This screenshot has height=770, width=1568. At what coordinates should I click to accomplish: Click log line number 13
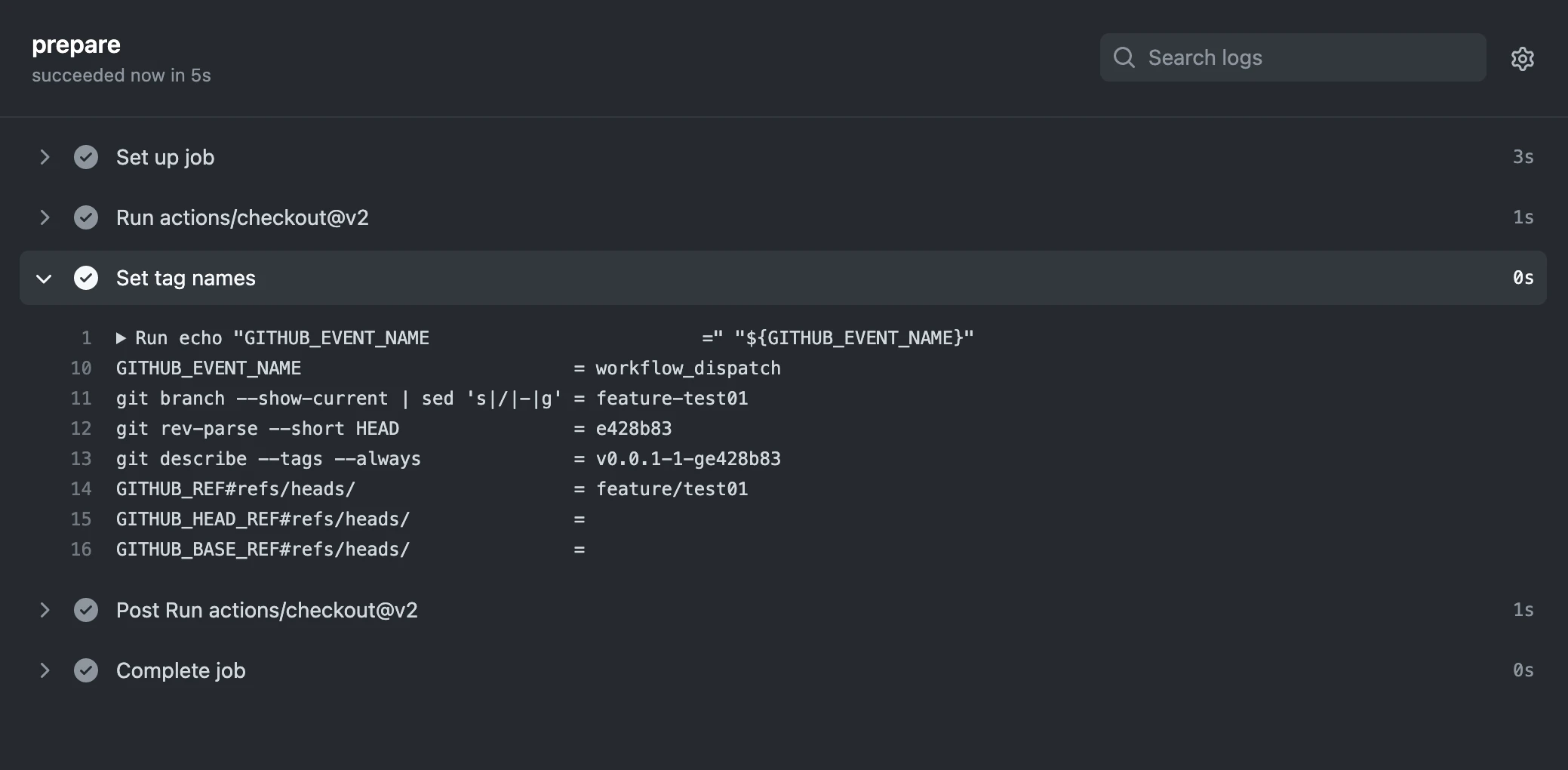pyautogui.click(x=81, y=459)
